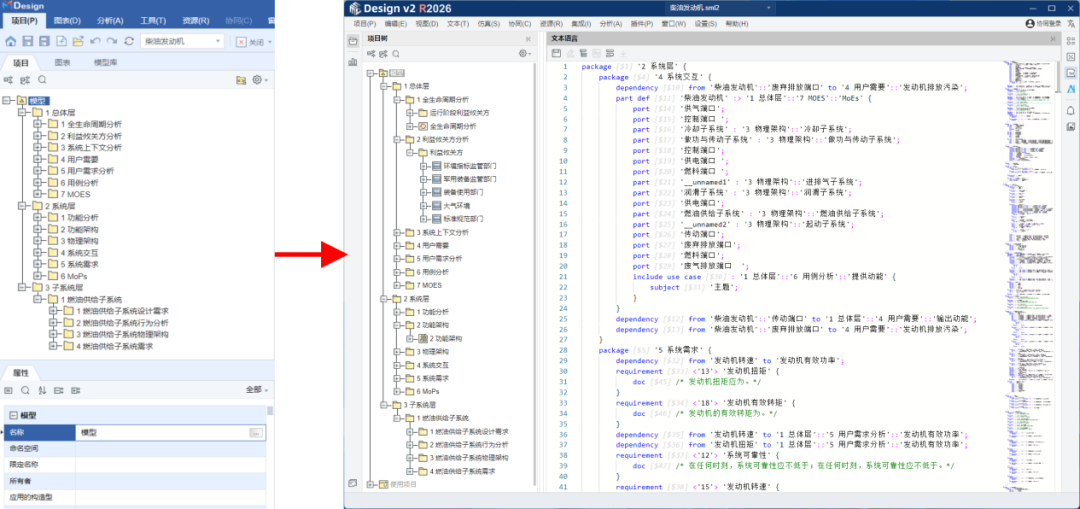Image resolution: width=1080 pixels, height=509 pixels.
Task: Click the Home icon in MDesign toolbar
Action: point(11,41)
